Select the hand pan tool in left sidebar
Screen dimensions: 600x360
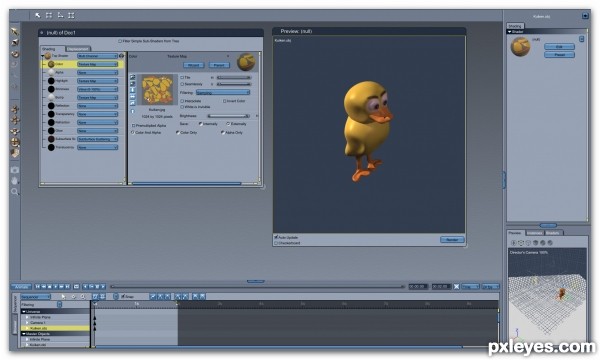[x=15, y=180]
